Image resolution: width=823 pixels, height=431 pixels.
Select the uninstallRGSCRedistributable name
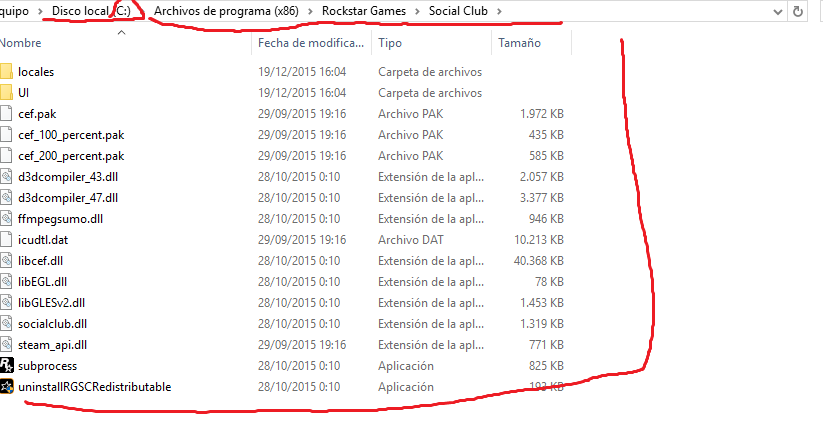(94, 387)
